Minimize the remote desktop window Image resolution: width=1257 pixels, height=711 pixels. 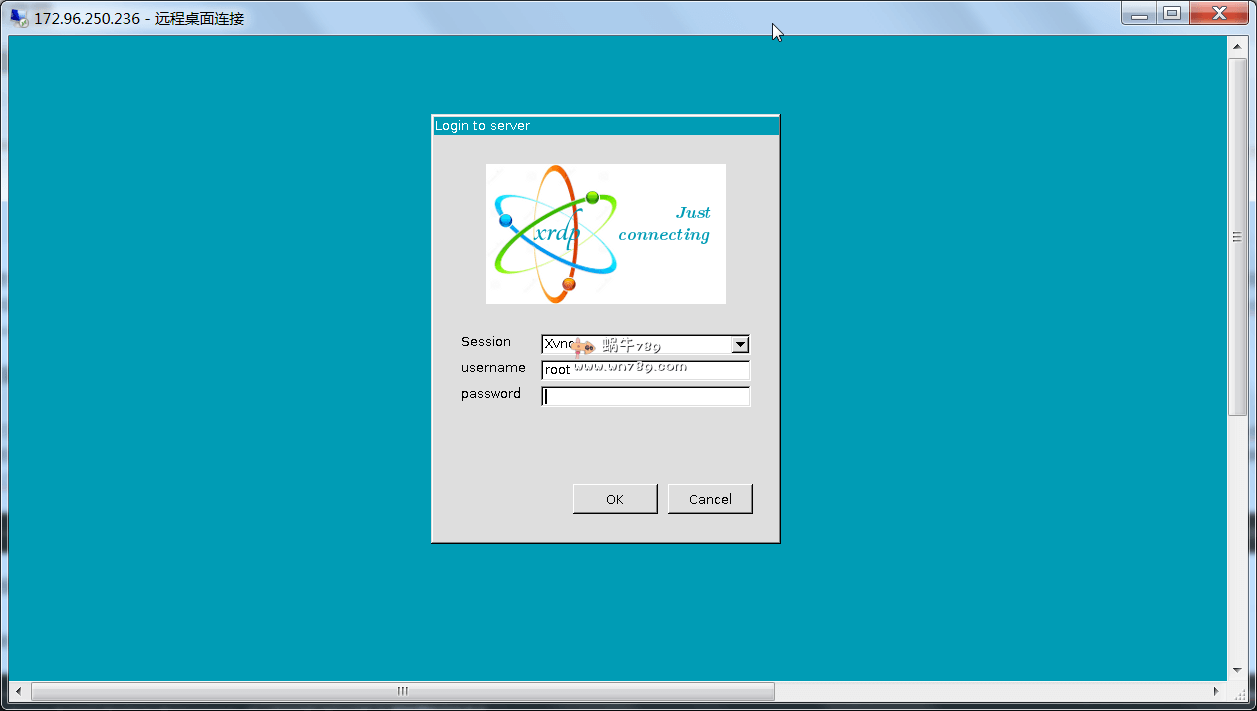1139,14
